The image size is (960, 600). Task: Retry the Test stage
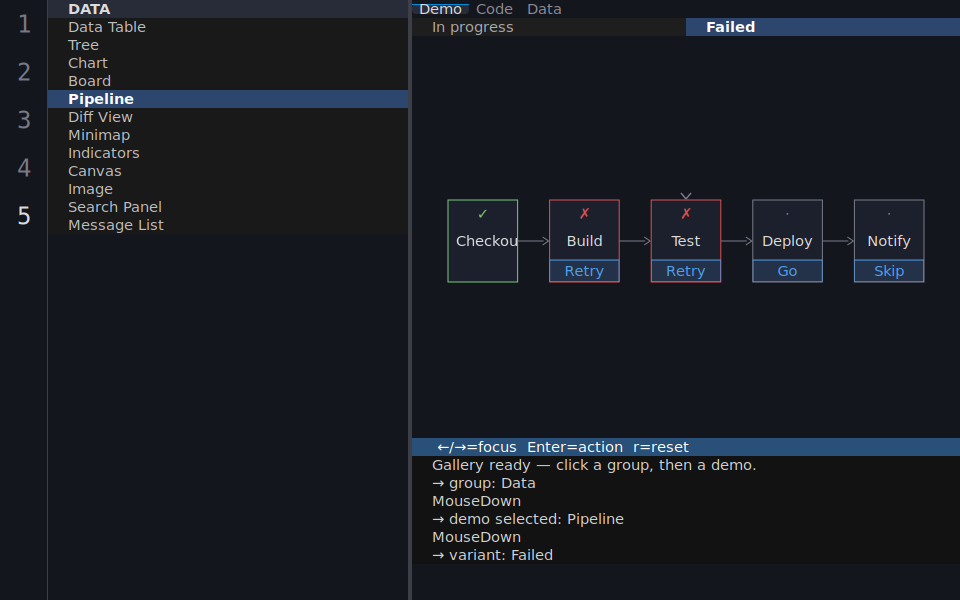click(x=686, y=271)
